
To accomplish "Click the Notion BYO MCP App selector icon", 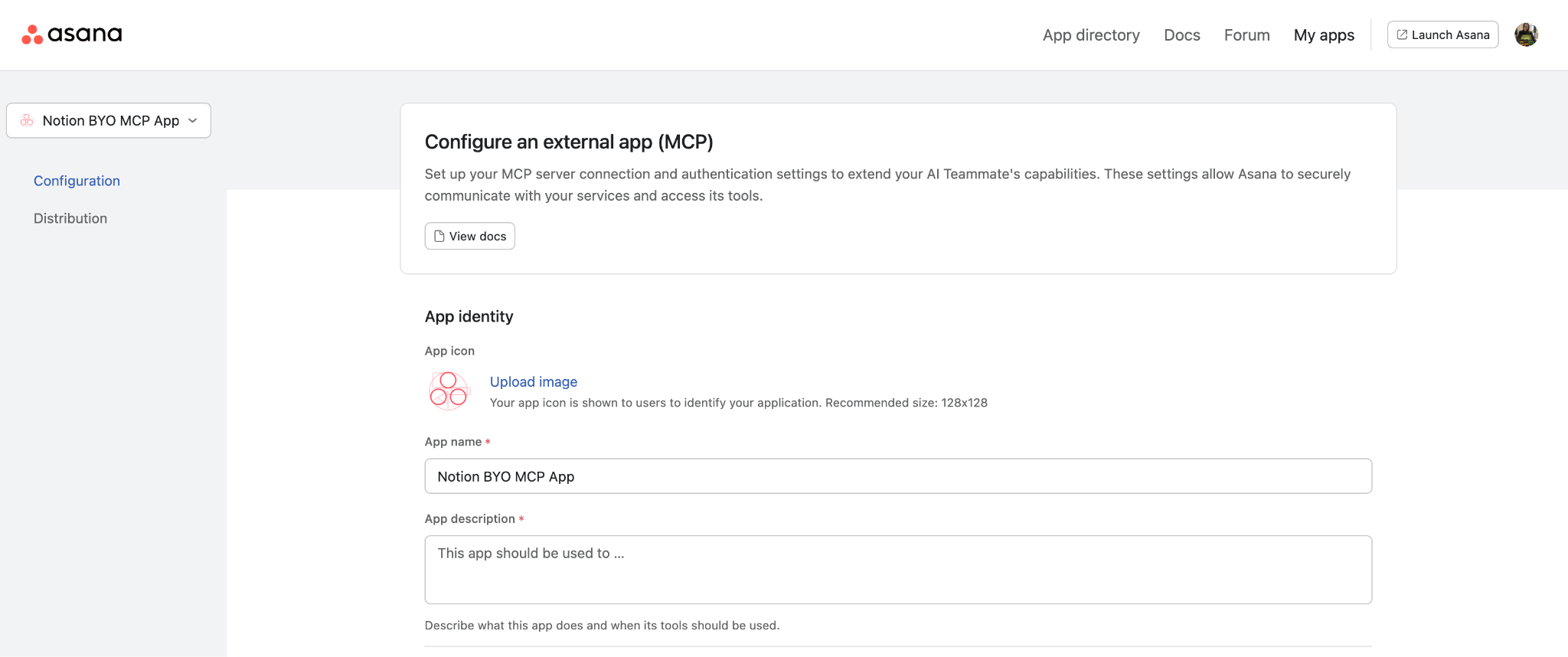I will coord(27,120).
